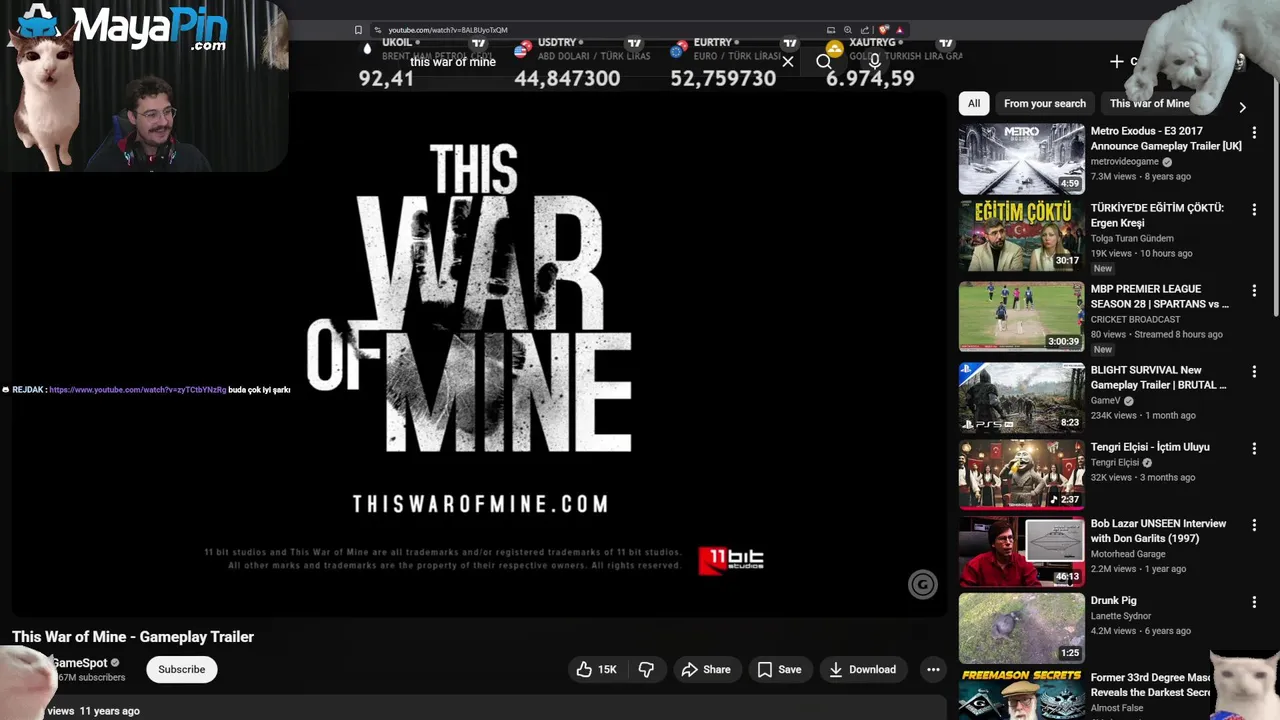Image resolution: width=1280 pixels, height=720 pixels.
Task: Open site settings icon beside youtube.com URL
Action: pos(377,30)
